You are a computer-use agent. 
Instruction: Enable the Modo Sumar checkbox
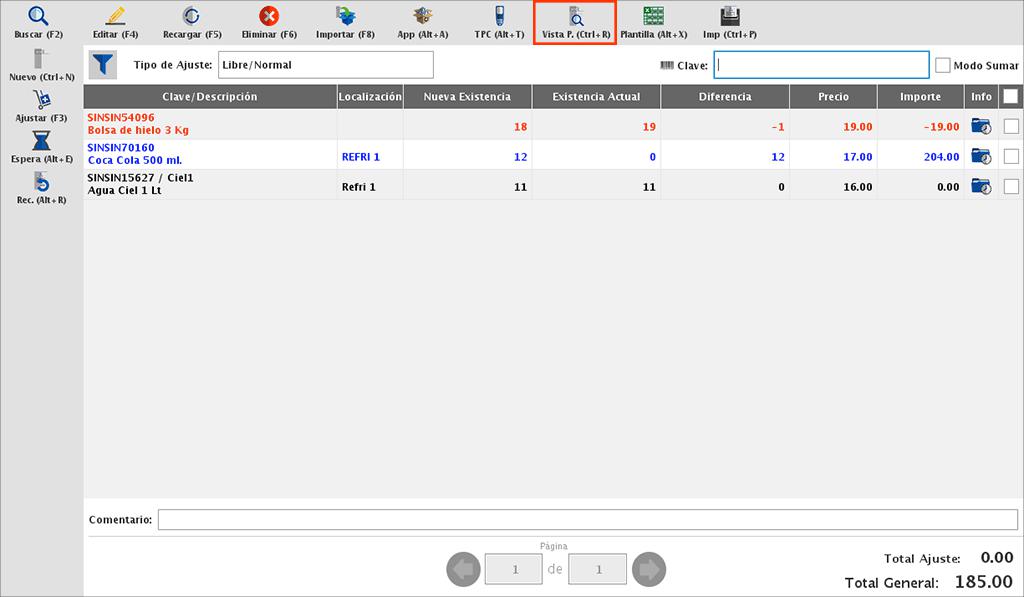coord(943,65)
